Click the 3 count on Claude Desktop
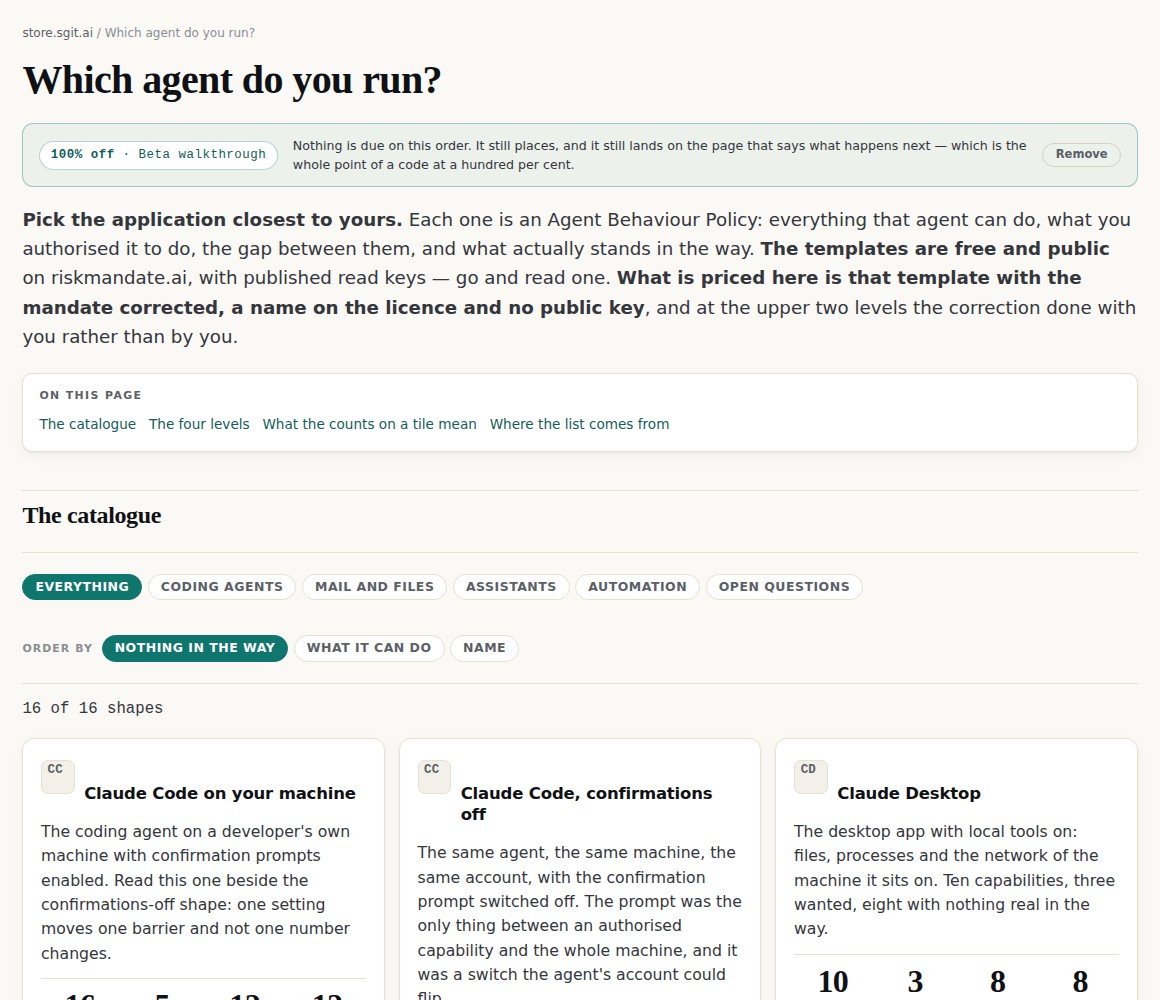Viewport: 1160px width, 1000px height. point(915,982)
